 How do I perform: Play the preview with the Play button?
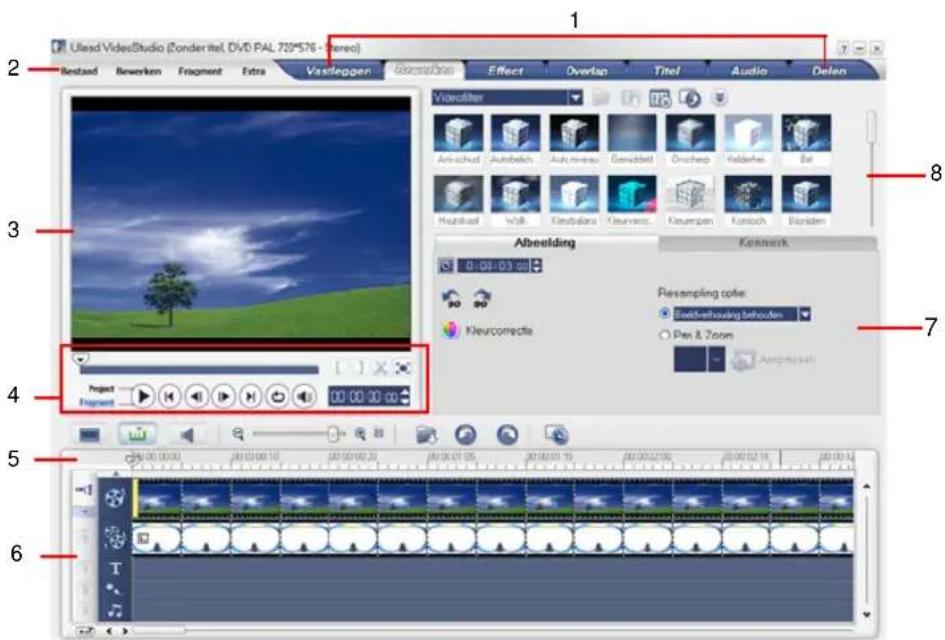[143, 397]
